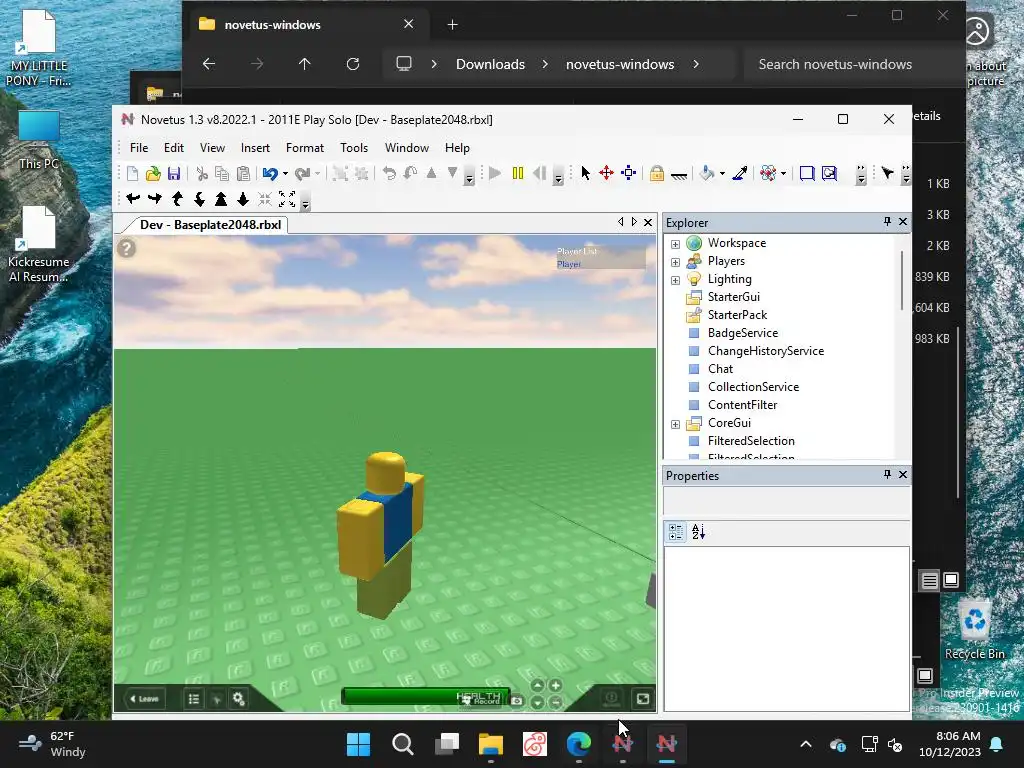
Task: Select the color dropper tool
Action: pyautogui.click(x=740, y=173)
